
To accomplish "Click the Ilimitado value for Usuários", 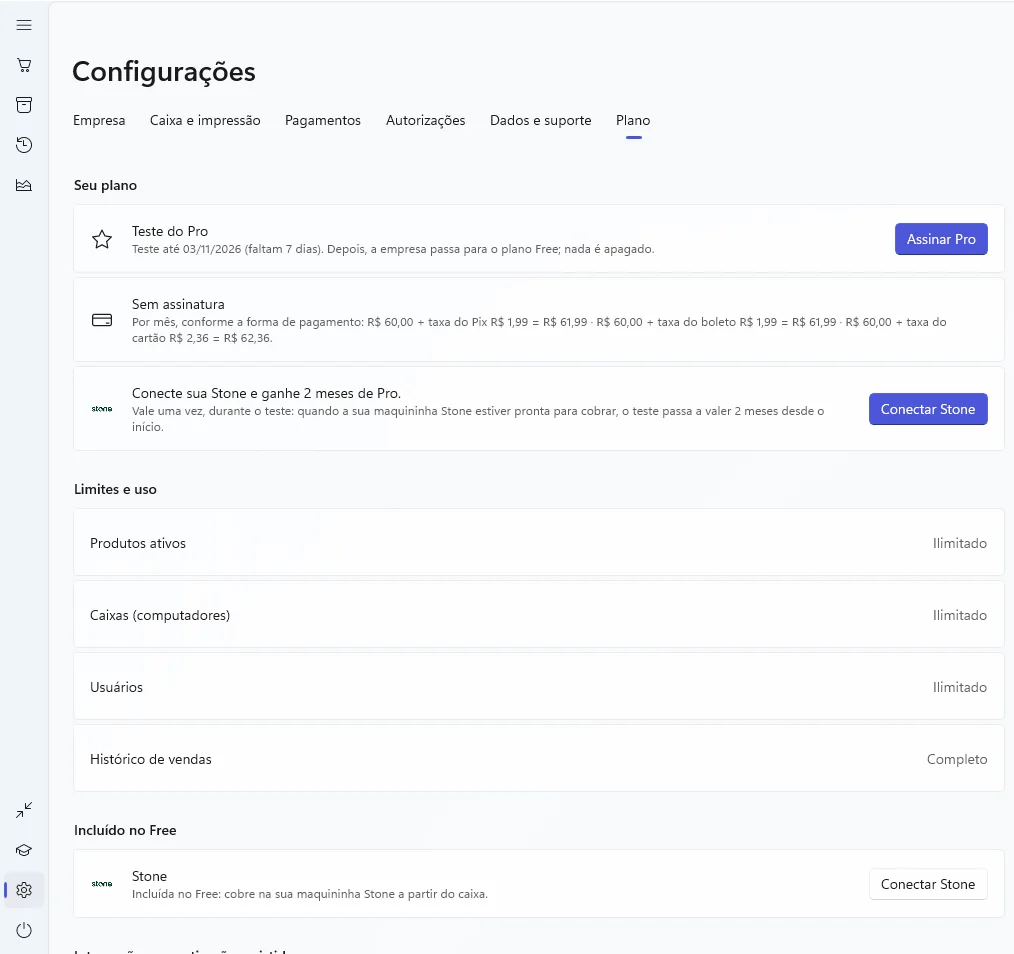I will [960, 687].
